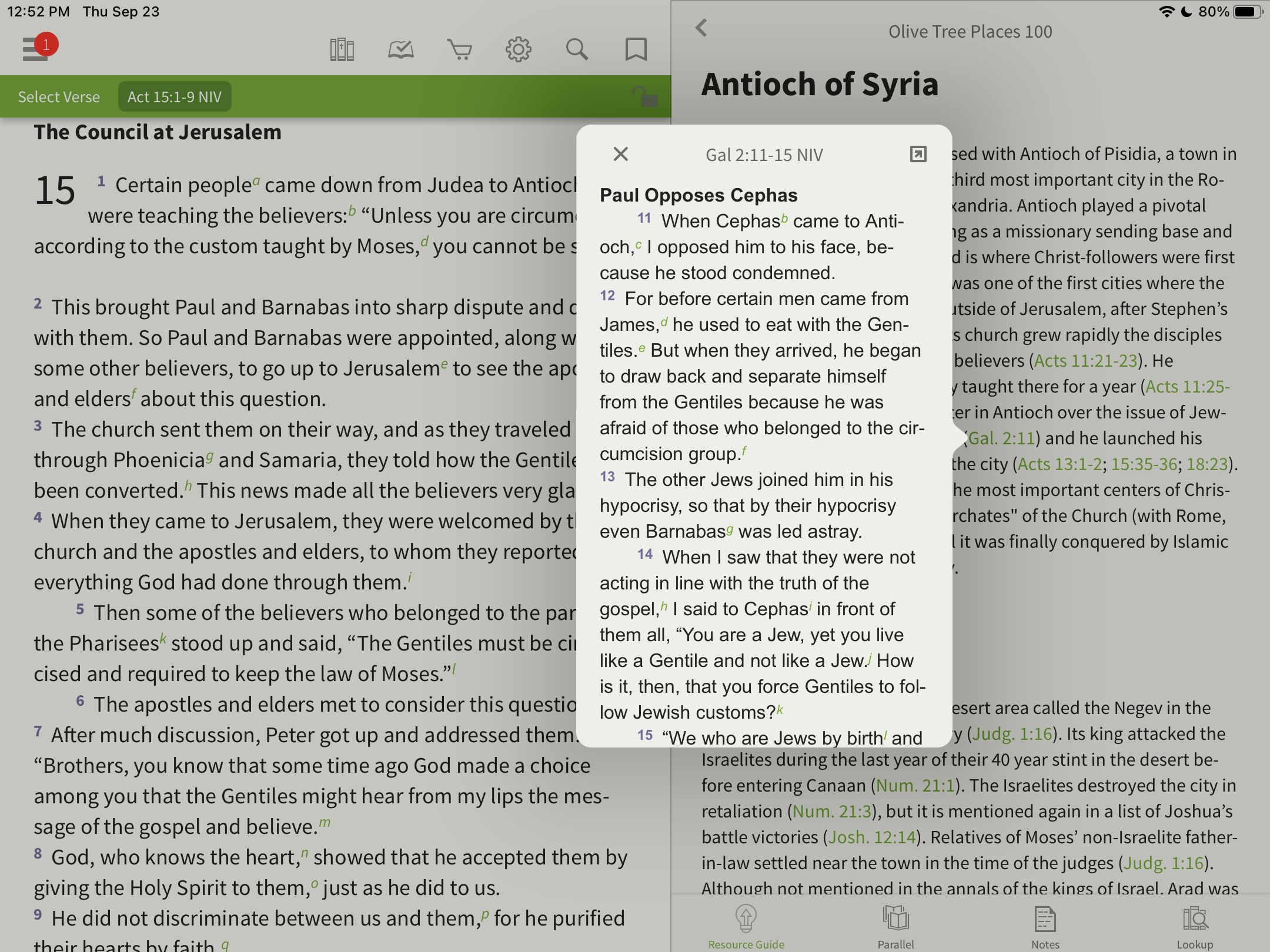Open the 18:23 reference link
1270x952 pixels.
click(1207, 464)
